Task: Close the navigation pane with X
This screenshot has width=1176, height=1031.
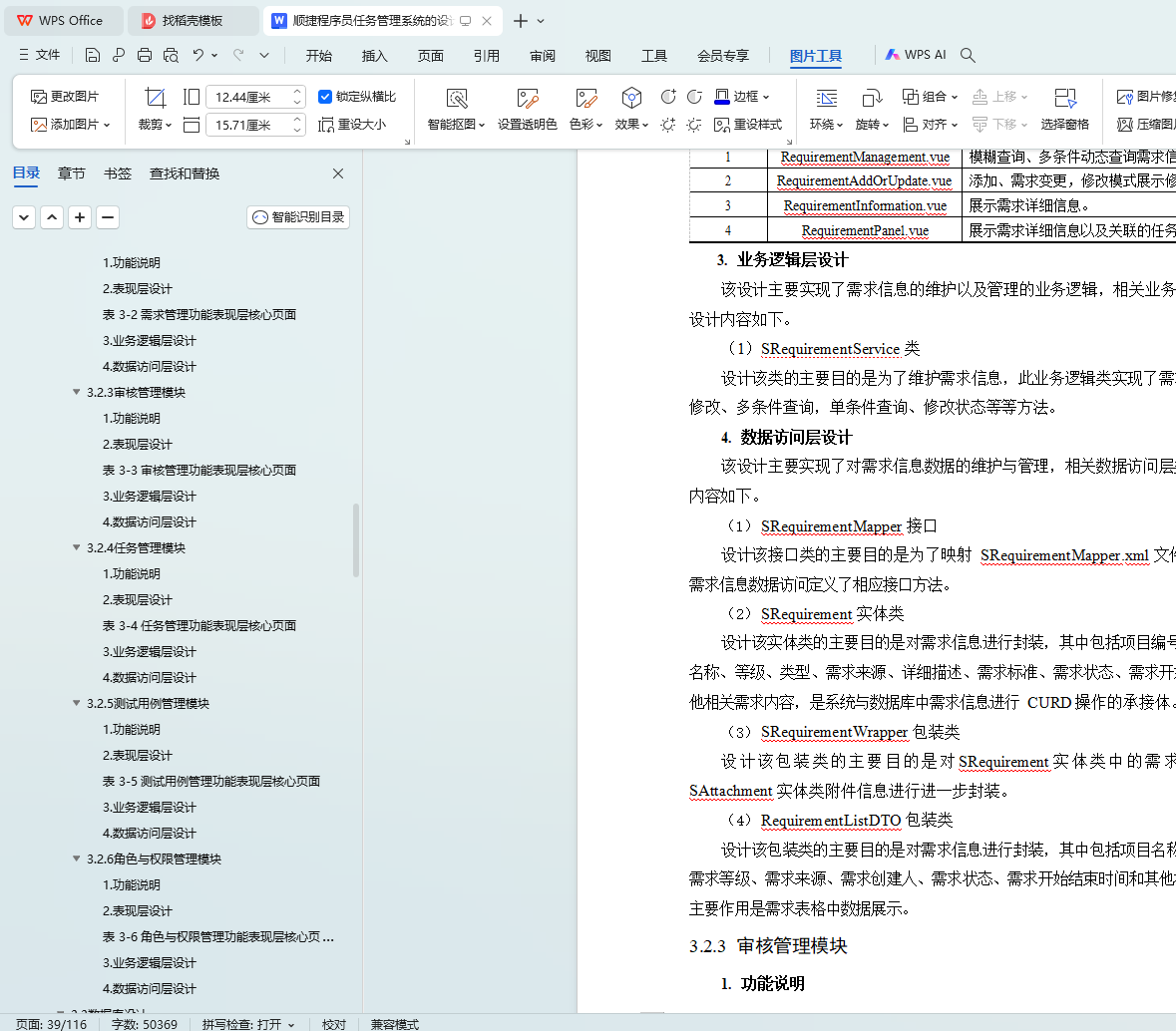Action: pyautogui.click(x=338, y=173)
